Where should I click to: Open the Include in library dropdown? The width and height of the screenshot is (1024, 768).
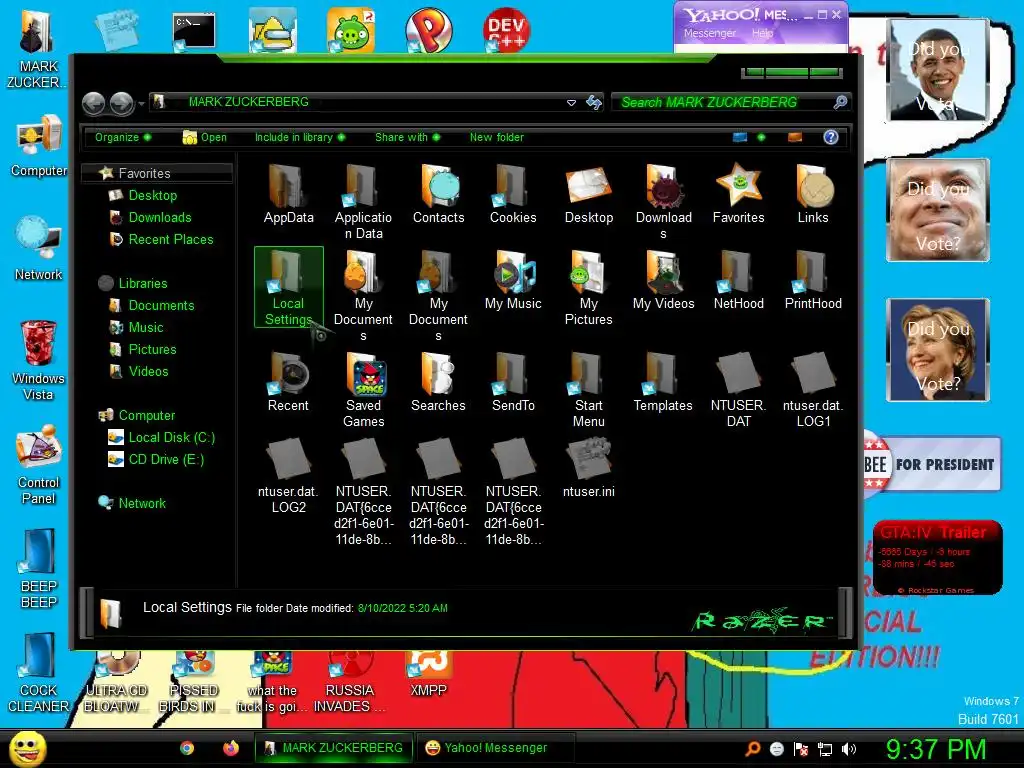(x=300, y=137)
